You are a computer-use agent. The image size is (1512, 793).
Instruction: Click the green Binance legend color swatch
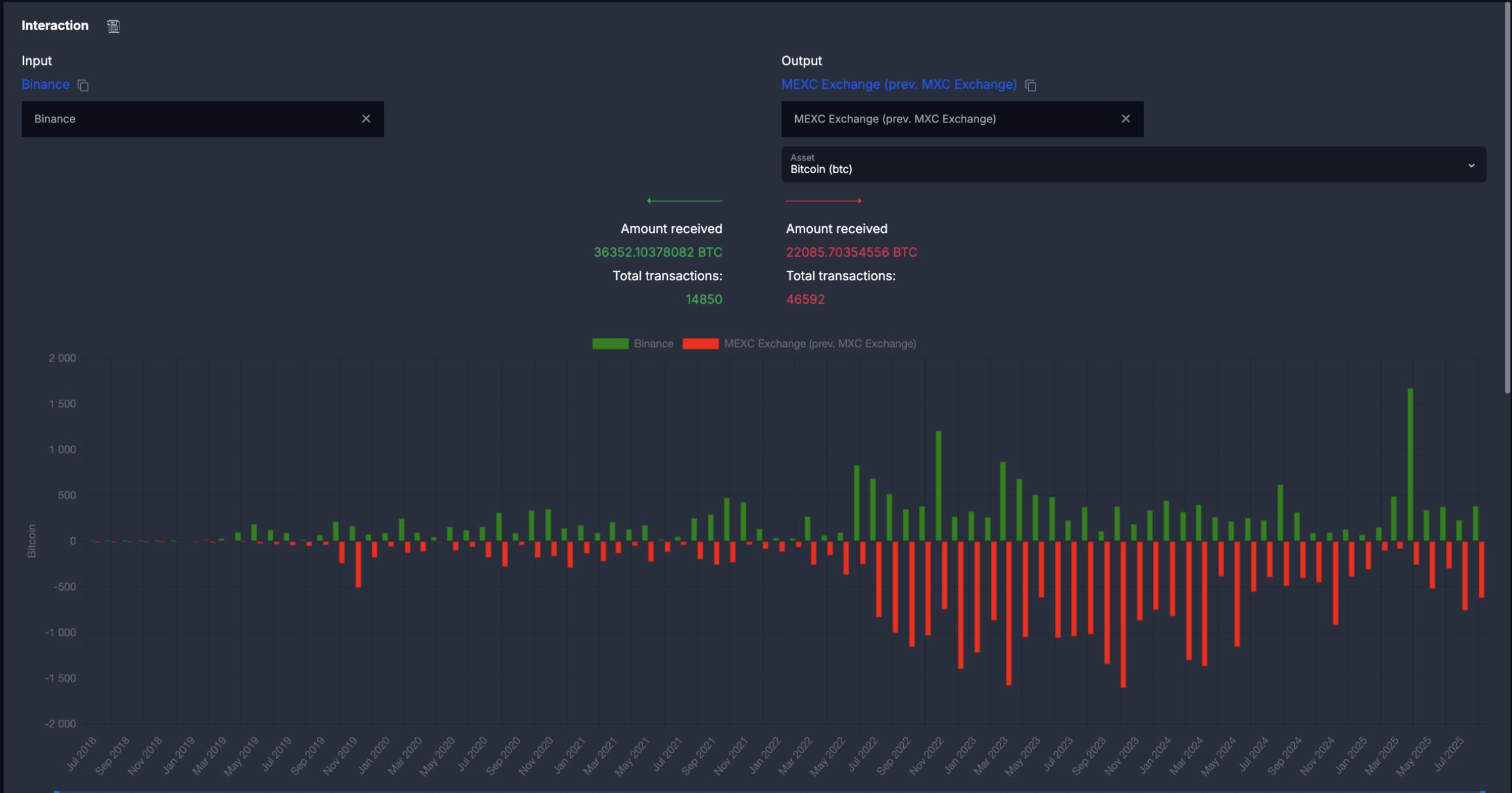click(610, 343)
